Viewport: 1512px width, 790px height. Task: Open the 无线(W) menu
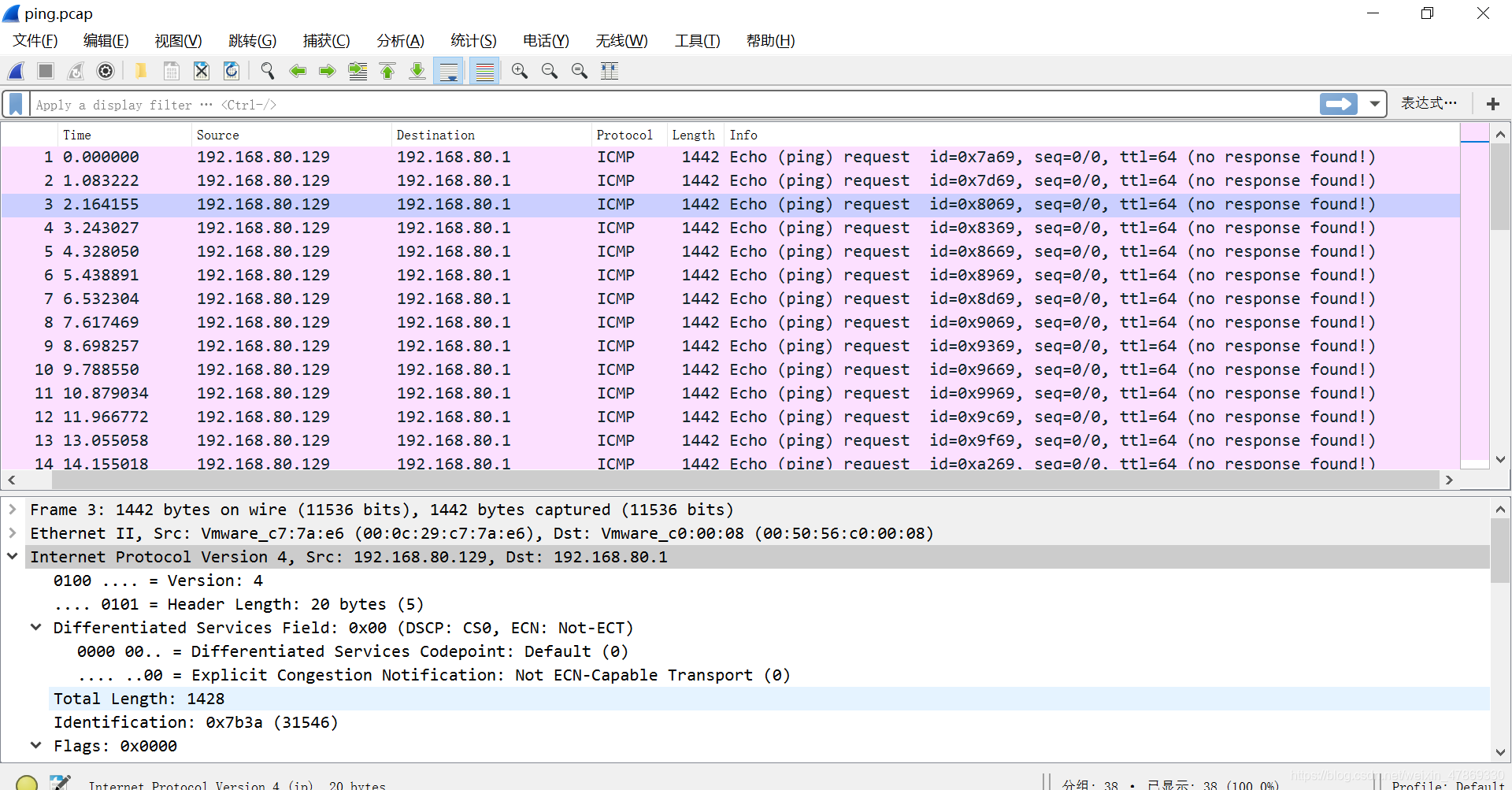click(x=622, y=40)
